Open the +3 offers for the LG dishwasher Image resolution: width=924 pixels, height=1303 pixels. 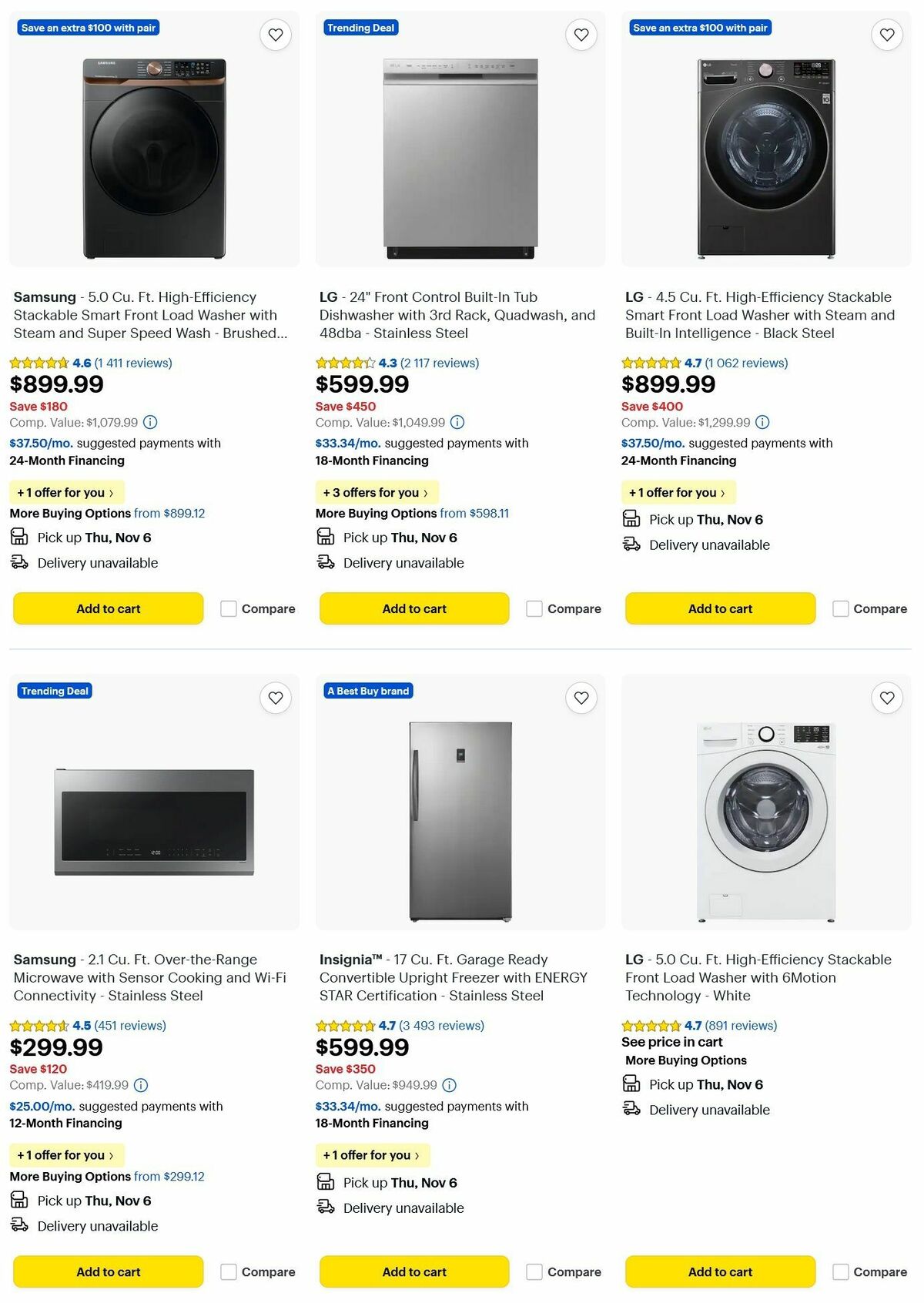click(377, 492)
